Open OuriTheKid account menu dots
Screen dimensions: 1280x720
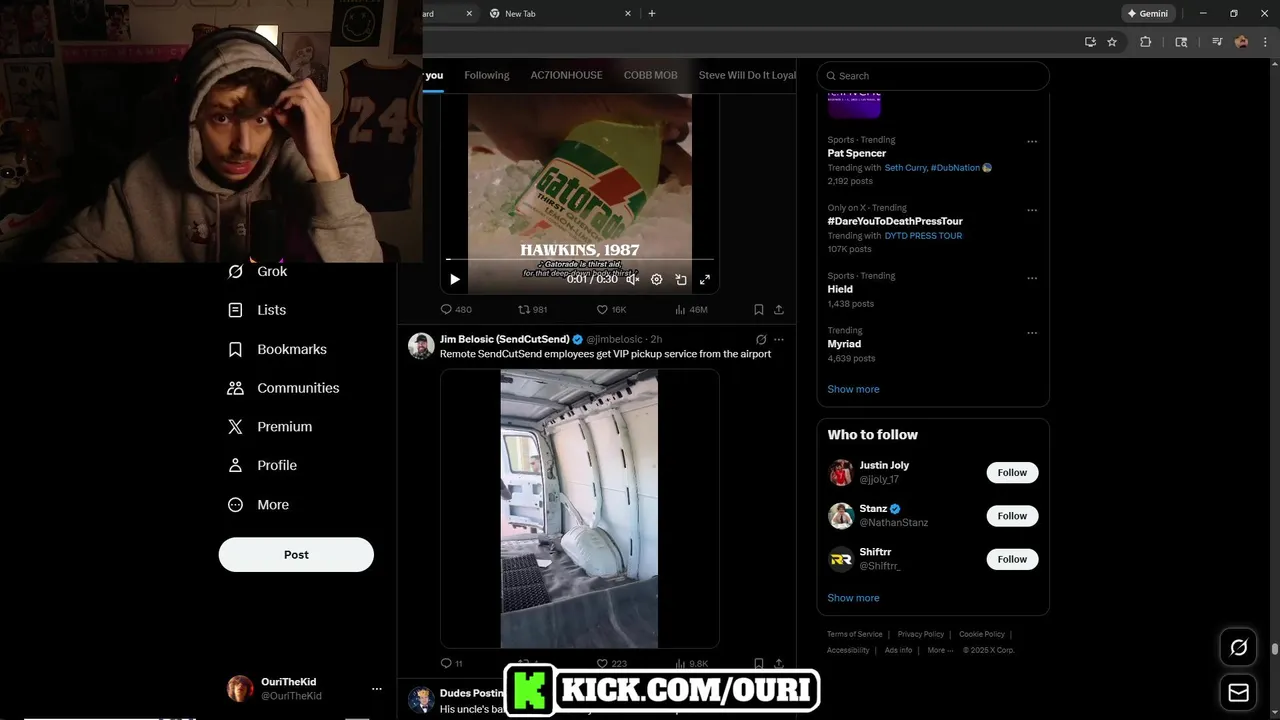pyautogui.click(x=377, y=689)
